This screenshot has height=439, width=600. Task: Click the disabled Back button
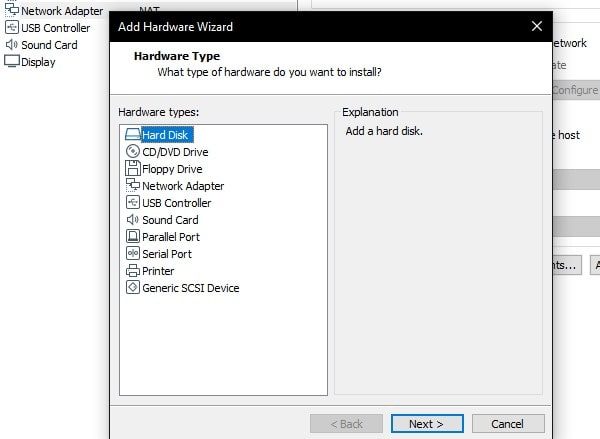(x=346, y=424)
